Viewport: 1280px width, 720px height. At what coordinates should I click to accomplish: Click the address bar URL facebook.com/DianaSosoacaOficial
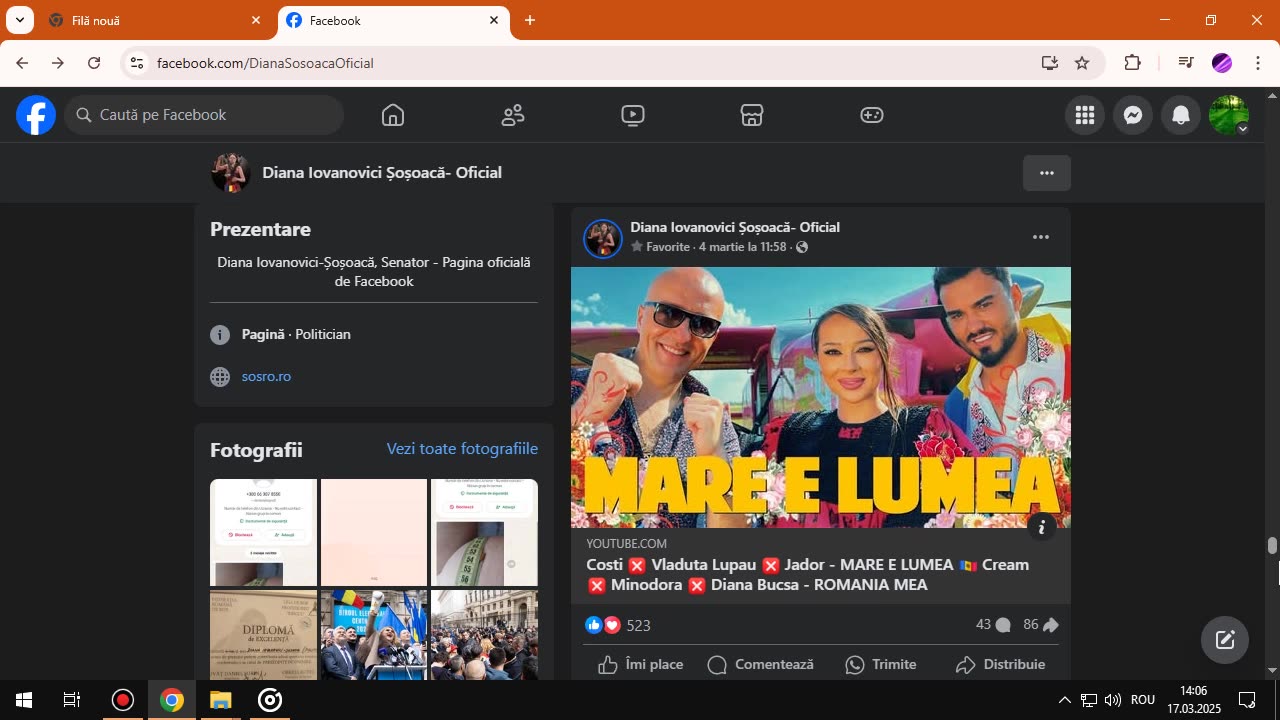click(x=265, y=63)
